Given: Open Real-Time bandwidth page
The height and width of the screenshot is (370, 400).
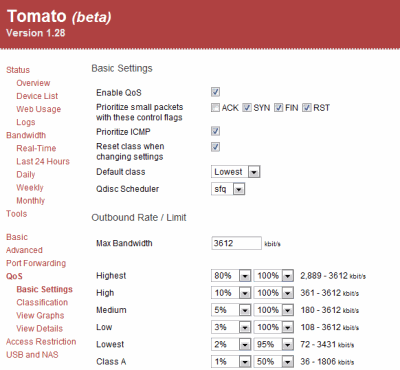Looking at the screenshot, I should point(36,148).
